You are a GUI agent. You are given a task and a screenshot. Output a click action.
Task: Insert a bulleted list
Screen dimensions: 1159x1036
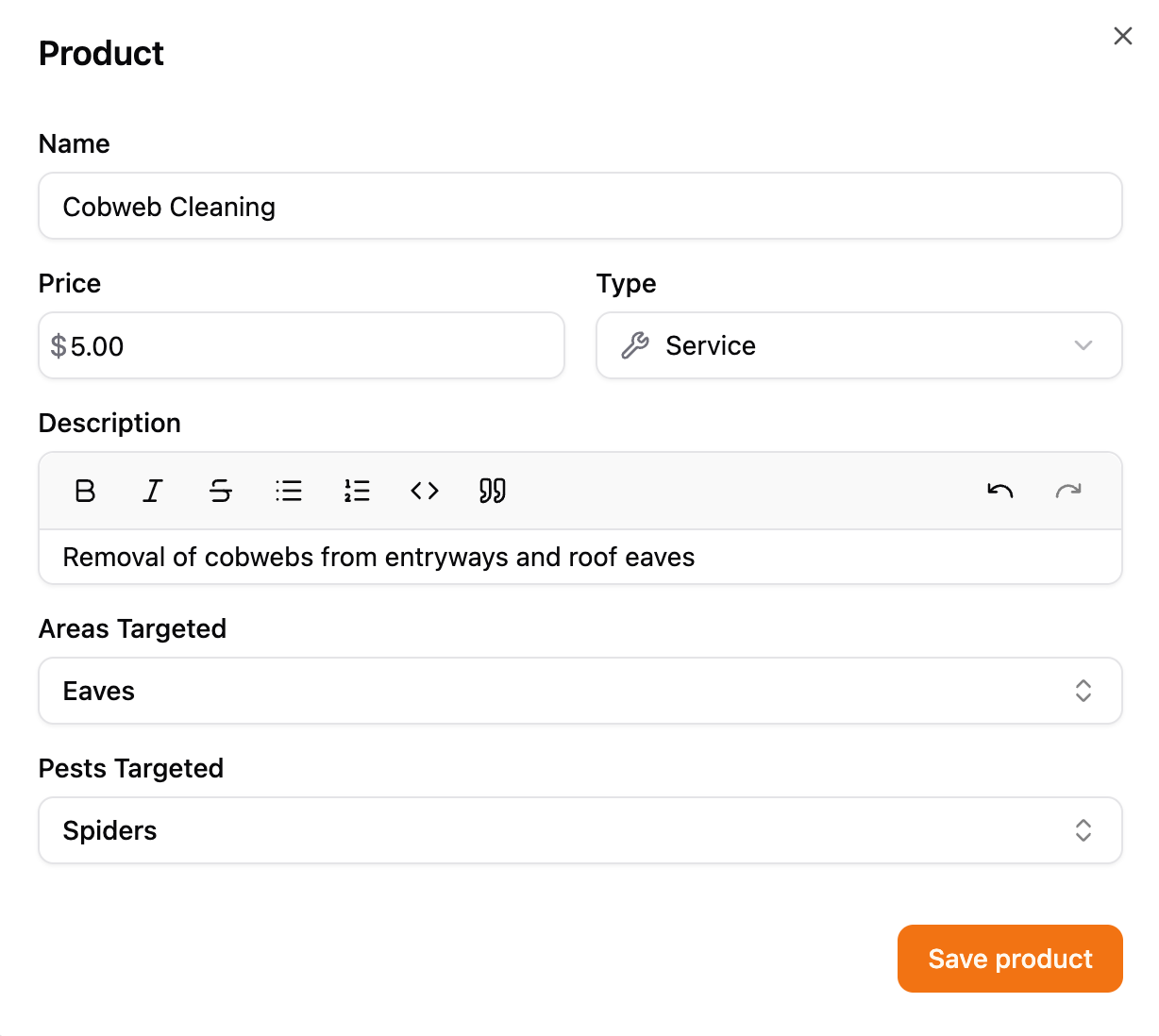289,491
